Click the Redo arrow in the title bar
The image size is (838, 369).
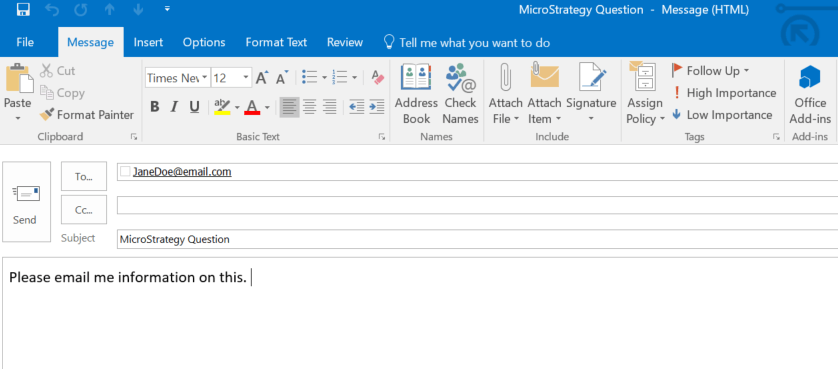click(80, 9)
